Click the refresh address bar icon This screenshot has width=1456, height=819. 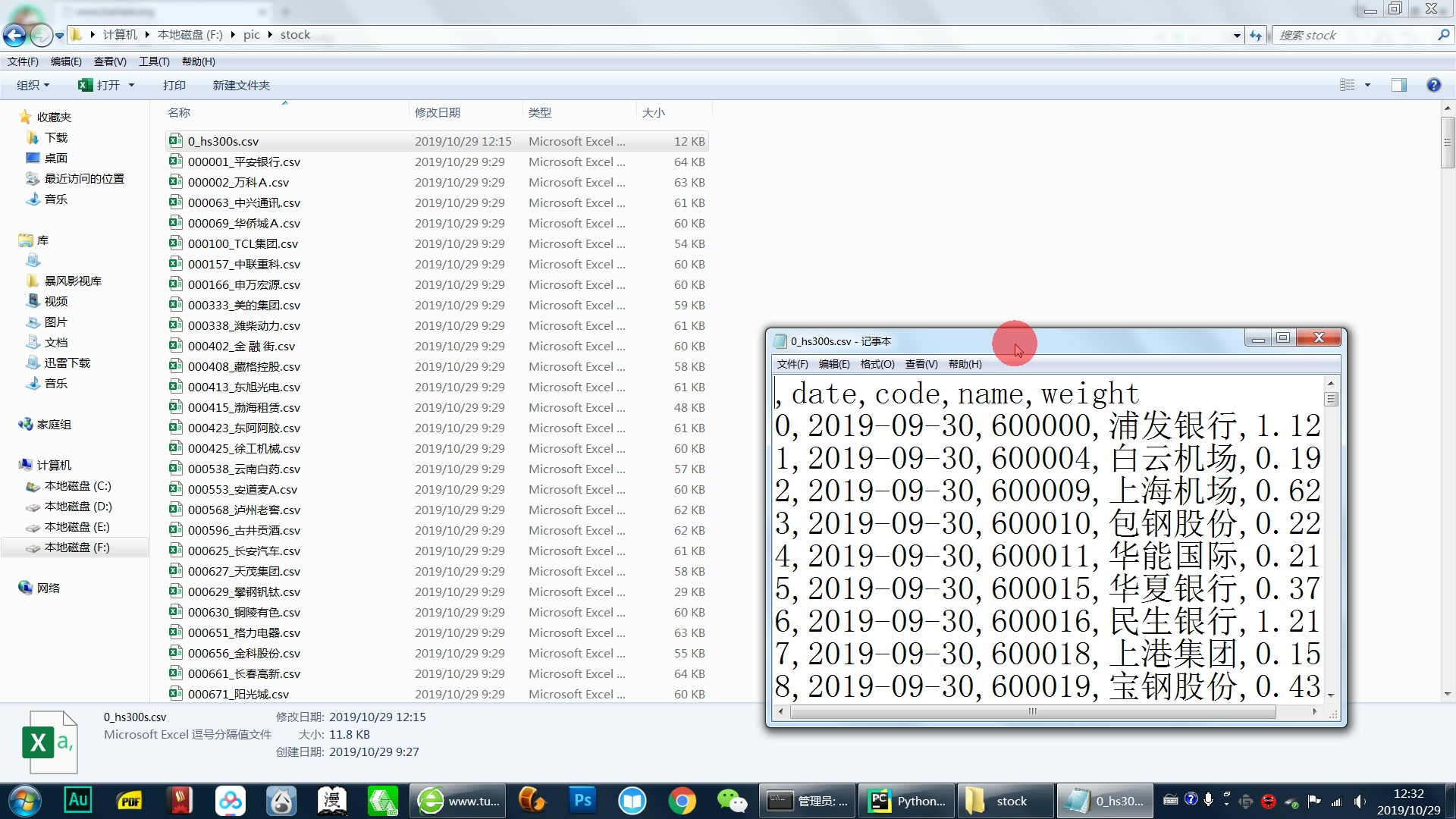[1256, 36]
